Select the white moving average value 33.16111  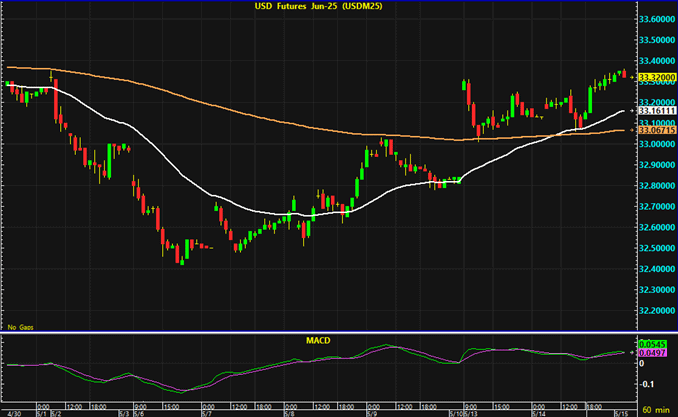[x=656, y=110]
